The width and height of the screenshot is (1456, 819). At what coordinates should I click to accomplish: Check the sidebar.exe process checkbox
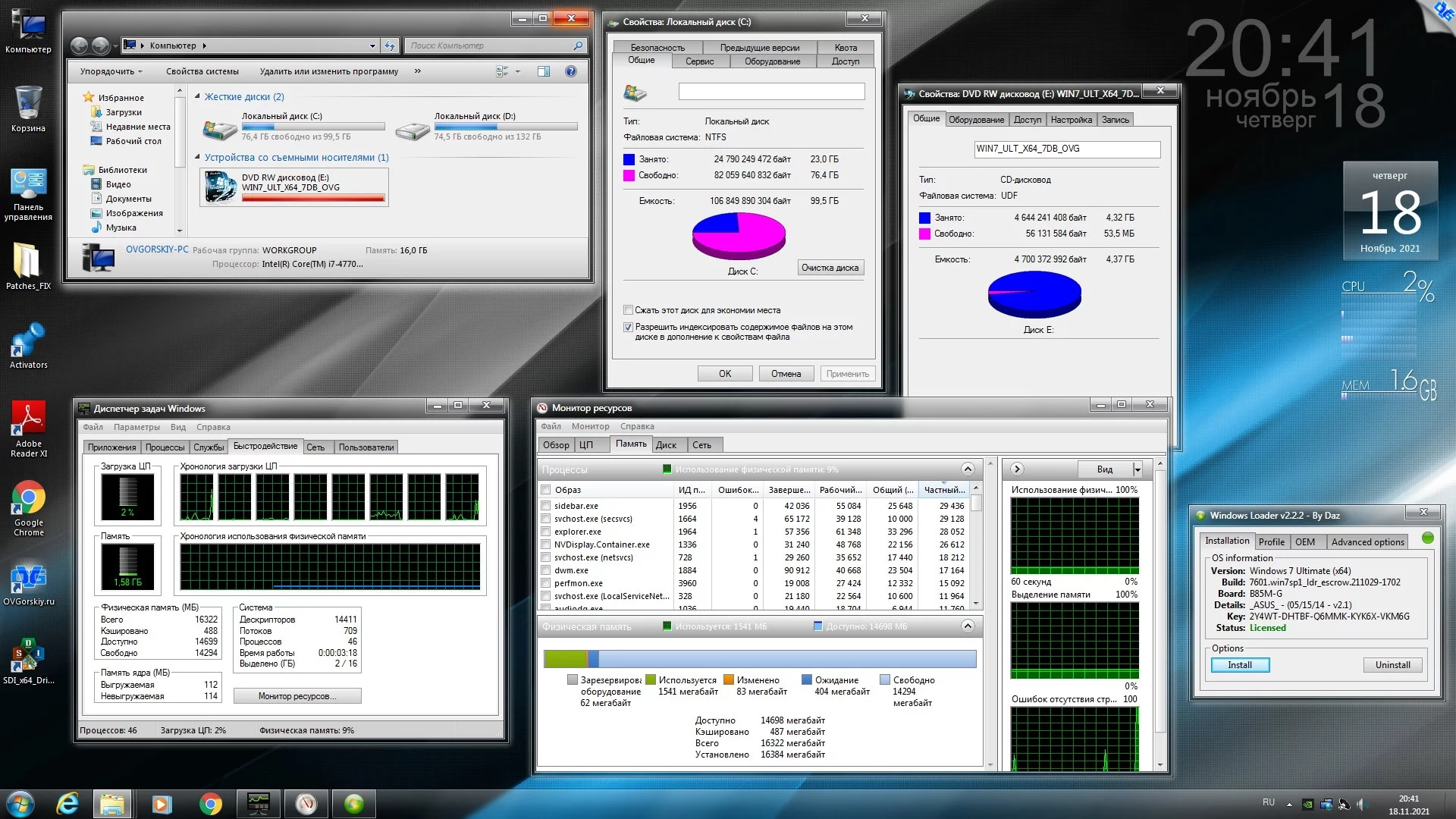tap(545, 506)
